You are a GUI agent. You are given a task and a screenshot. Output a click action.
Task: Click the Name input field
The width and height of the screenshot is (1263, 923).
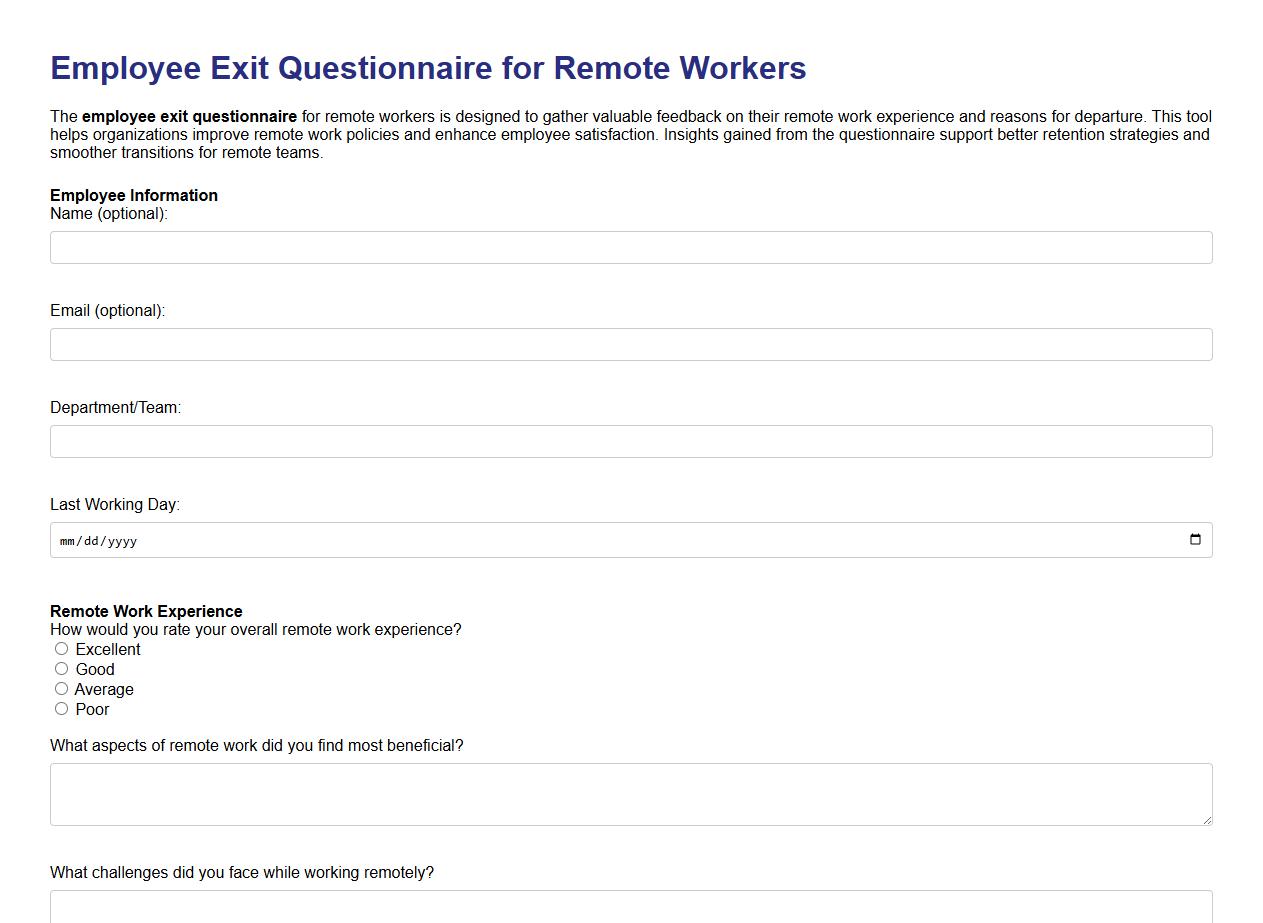(x=630, y=247)
